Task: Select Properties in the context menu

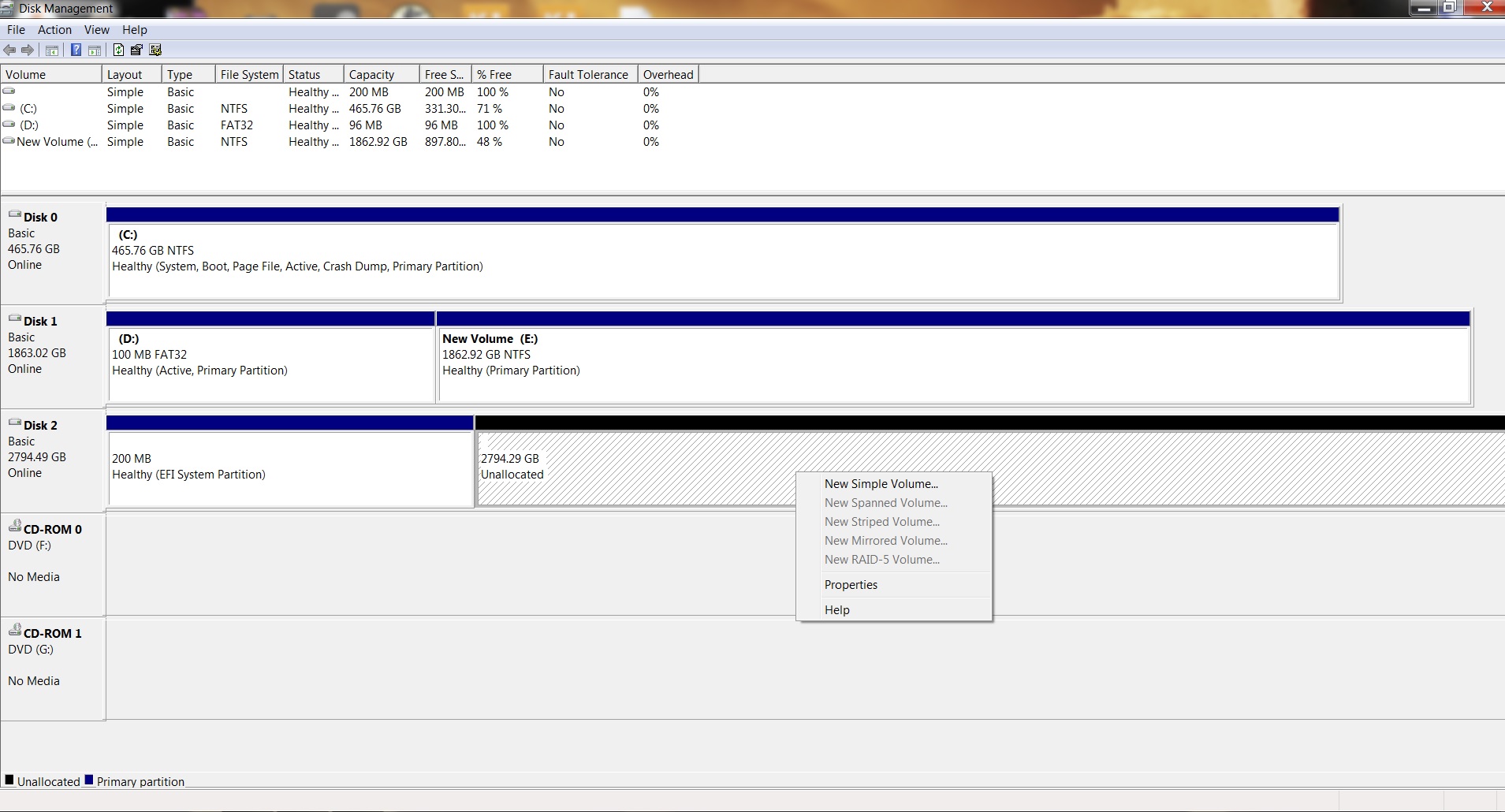Action: tap(851, 585)
